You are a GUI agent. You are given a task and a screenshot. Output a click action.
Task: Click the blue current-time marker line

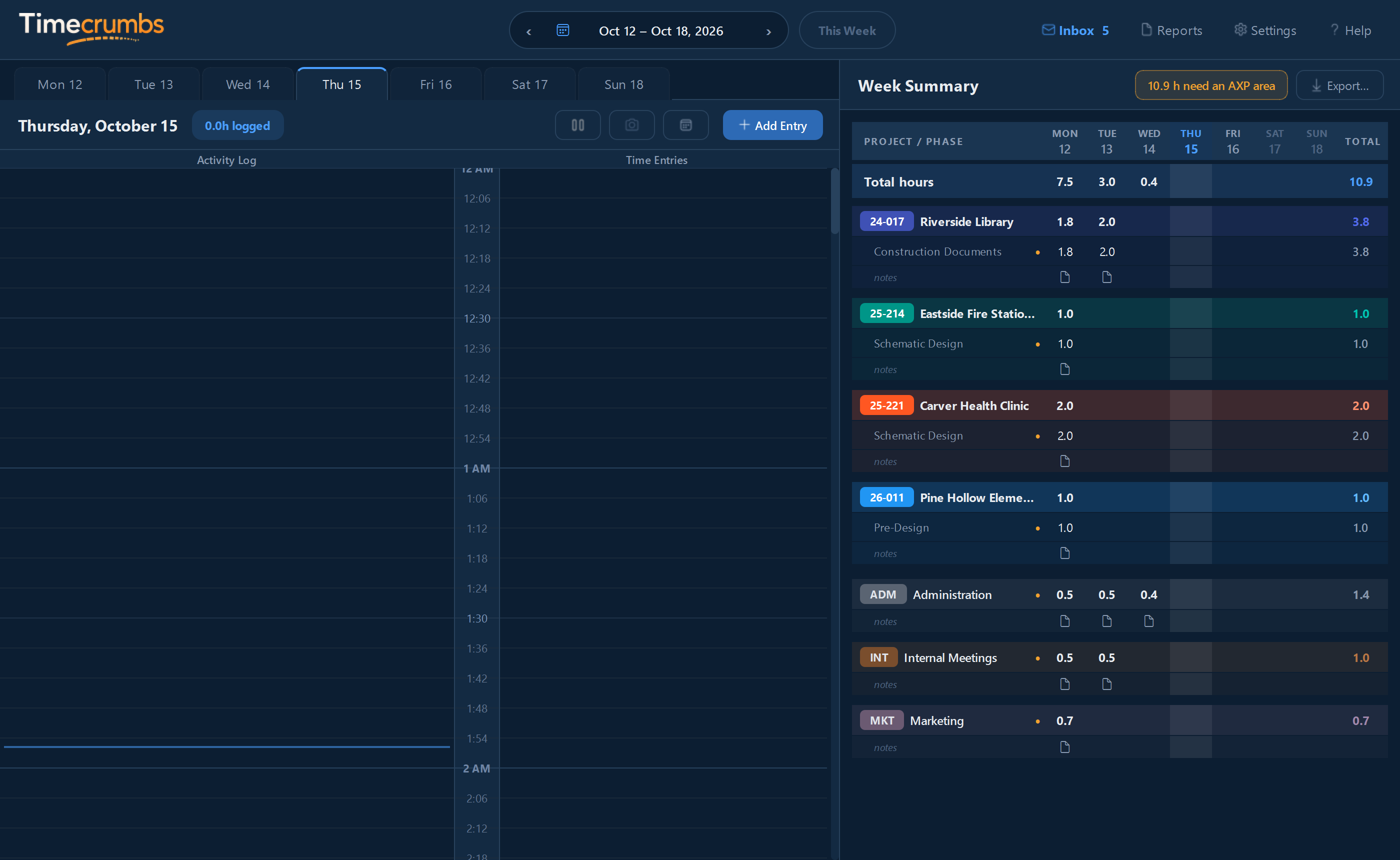(227, 747)
